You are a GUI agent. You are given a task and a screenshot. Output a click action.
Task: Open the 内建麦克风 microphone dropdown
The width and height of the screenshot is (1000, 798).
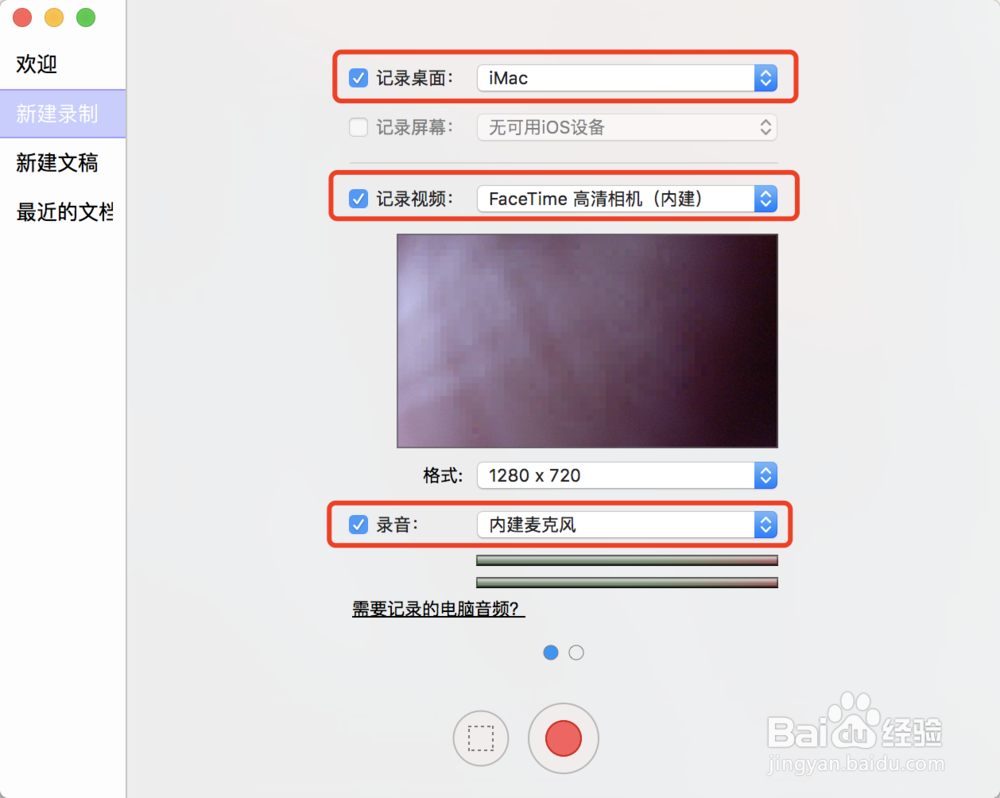(765, 524)
